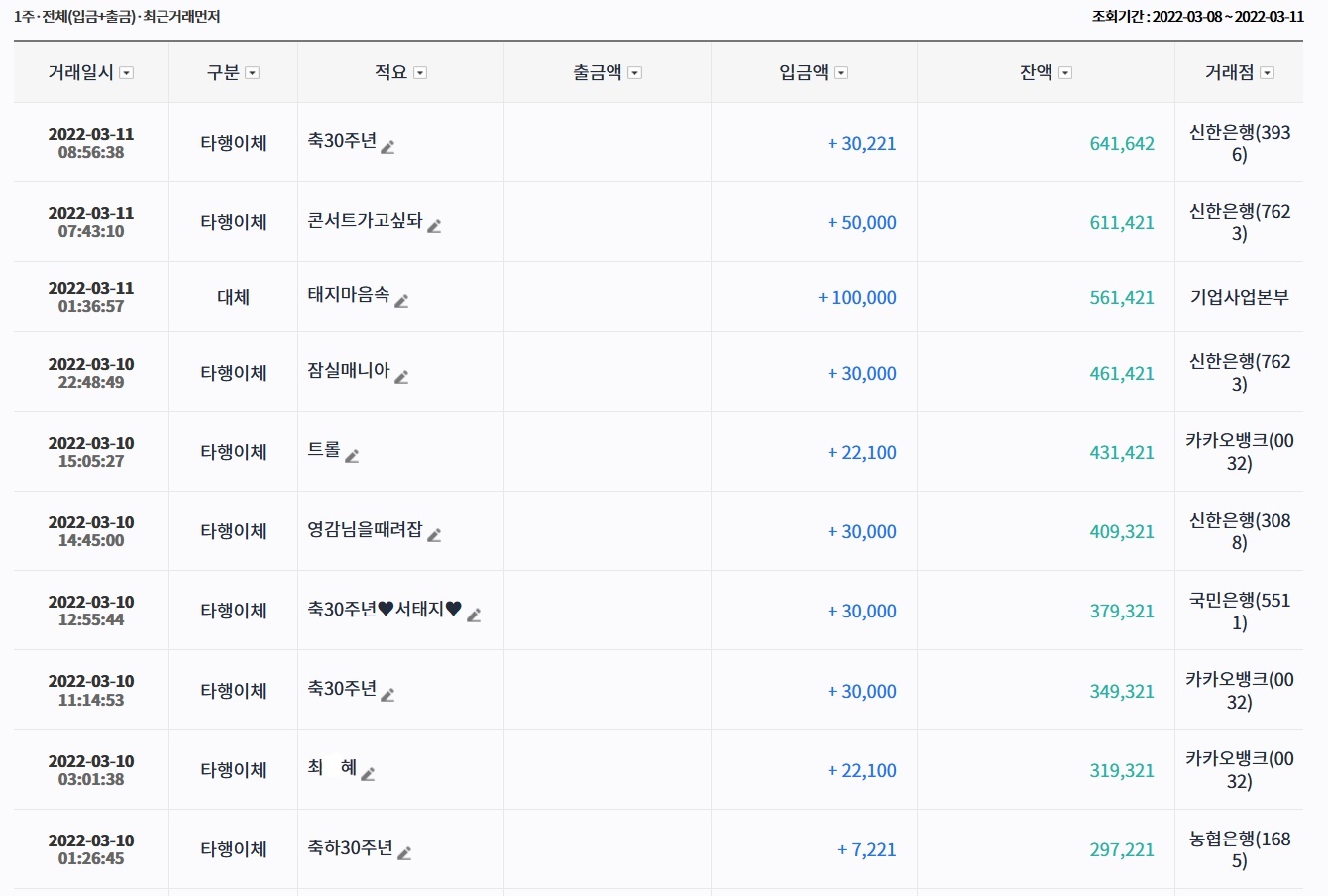Image resolution: width=1328 pixels, height=896 pixels.
Task: Select memo text 영감님을때려잡
Action: (365, 530)
